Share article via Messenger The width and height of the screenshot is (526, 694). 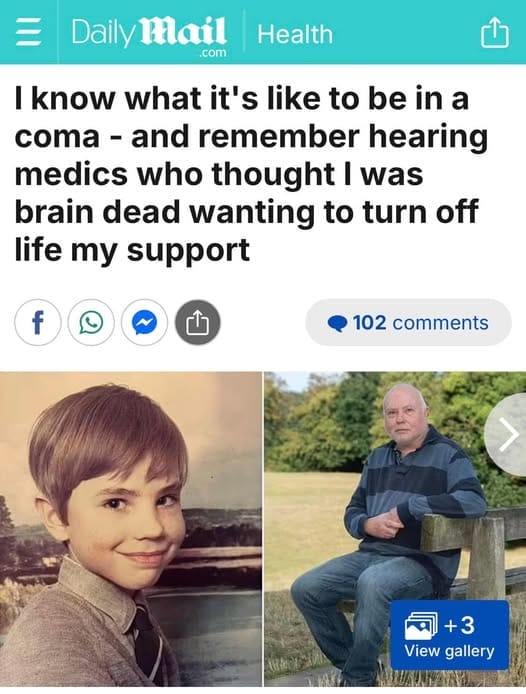tap(144, 322)
